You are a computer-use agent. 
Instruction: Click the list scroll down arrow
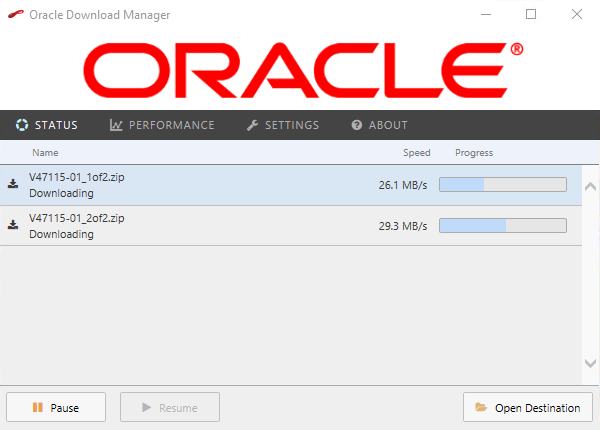pyautogui.click(x=590, y=363)
